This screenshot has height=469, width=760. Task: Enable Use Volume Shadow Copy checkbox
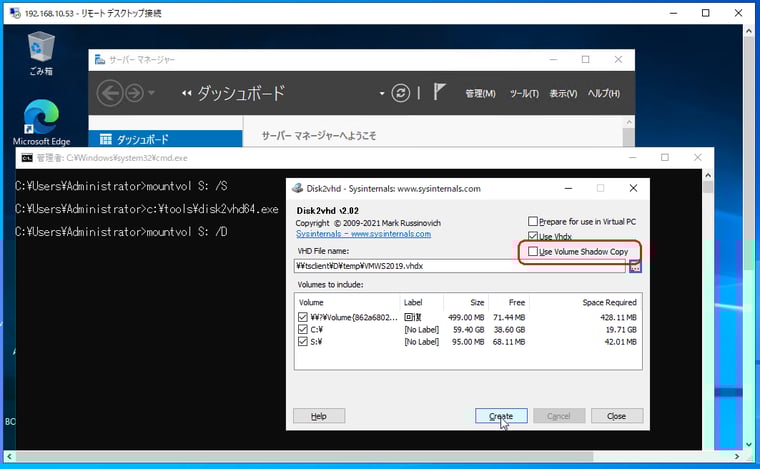[533, 251]
